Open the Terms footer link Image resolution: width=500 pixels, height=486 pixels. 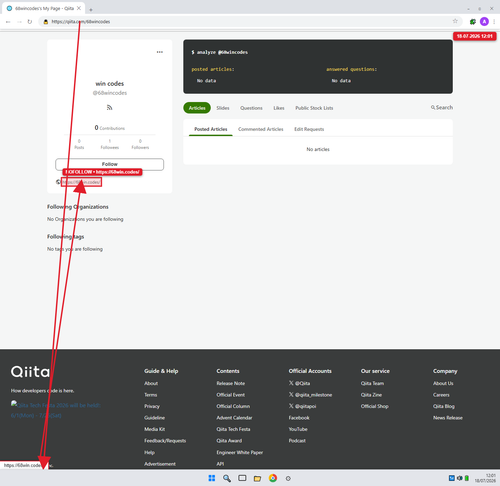coord(151,395)
